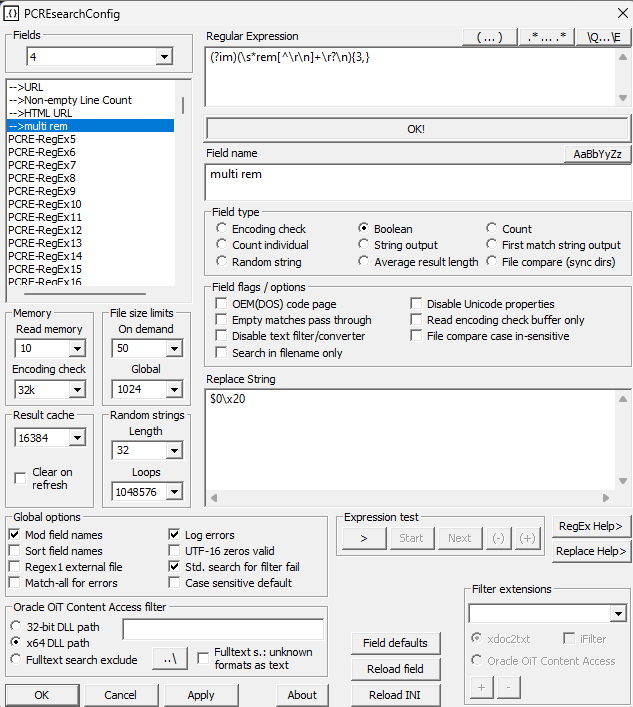
Task: Select Non-empty Line Count field
Action: tap(91, 100)
